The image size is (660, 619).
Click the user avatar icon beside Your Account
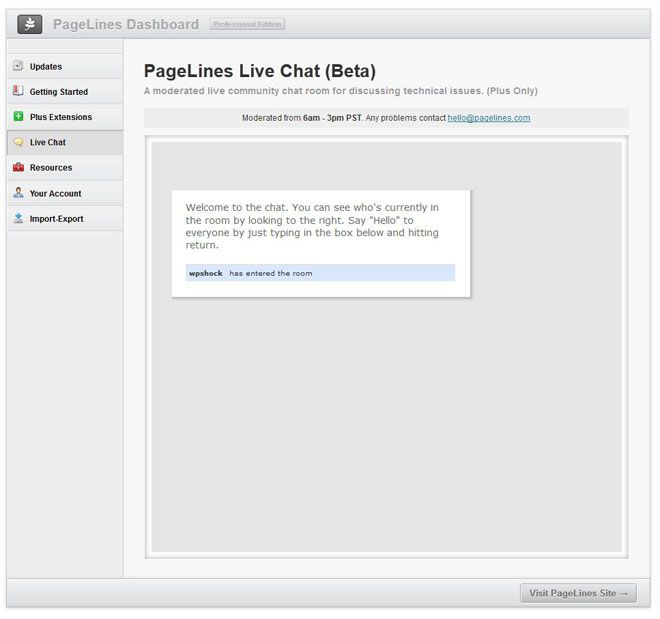18,193
